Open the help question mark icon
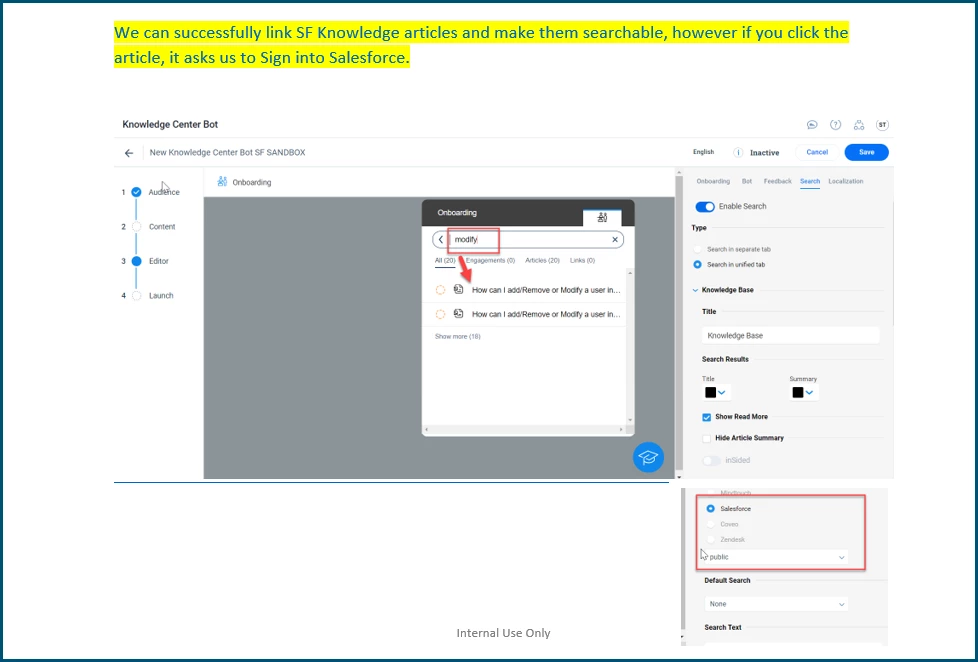This screenshot has width=978, height=662. tap(835, 125)
